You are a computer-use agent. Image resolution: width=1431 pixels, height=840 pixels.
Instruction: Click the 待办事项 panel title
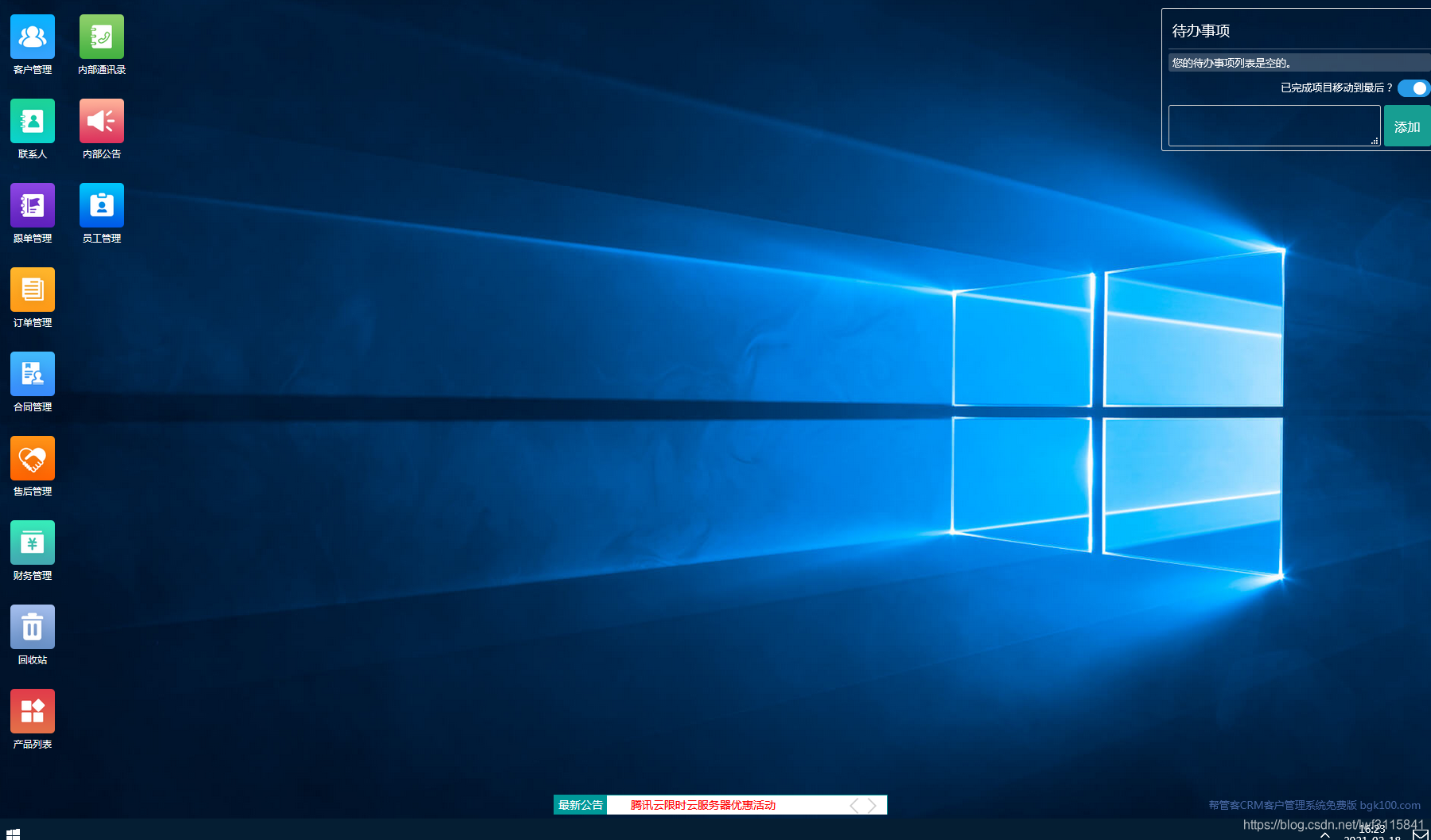(1201, 30)
